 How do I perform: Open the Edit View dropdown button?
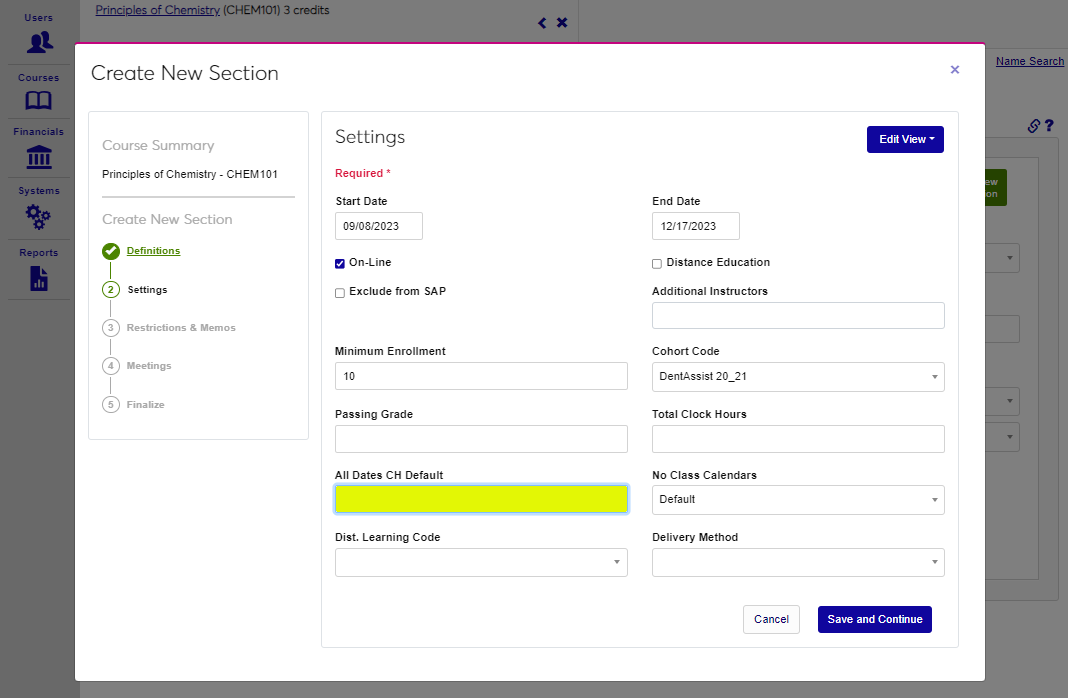(x=904, y=140)
